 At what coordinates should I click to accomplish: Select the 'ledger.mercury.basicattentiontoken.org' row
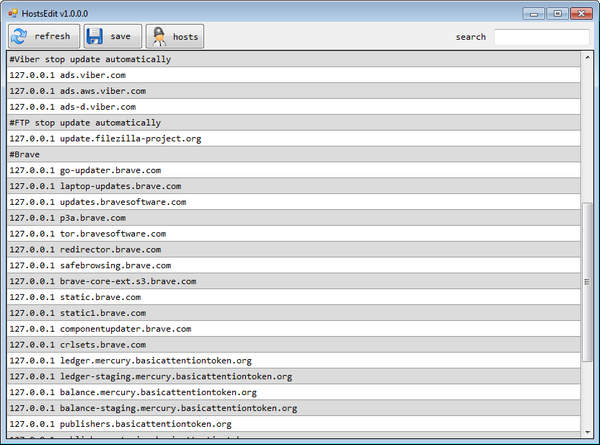pyautogui.click(x=293, y=361)
